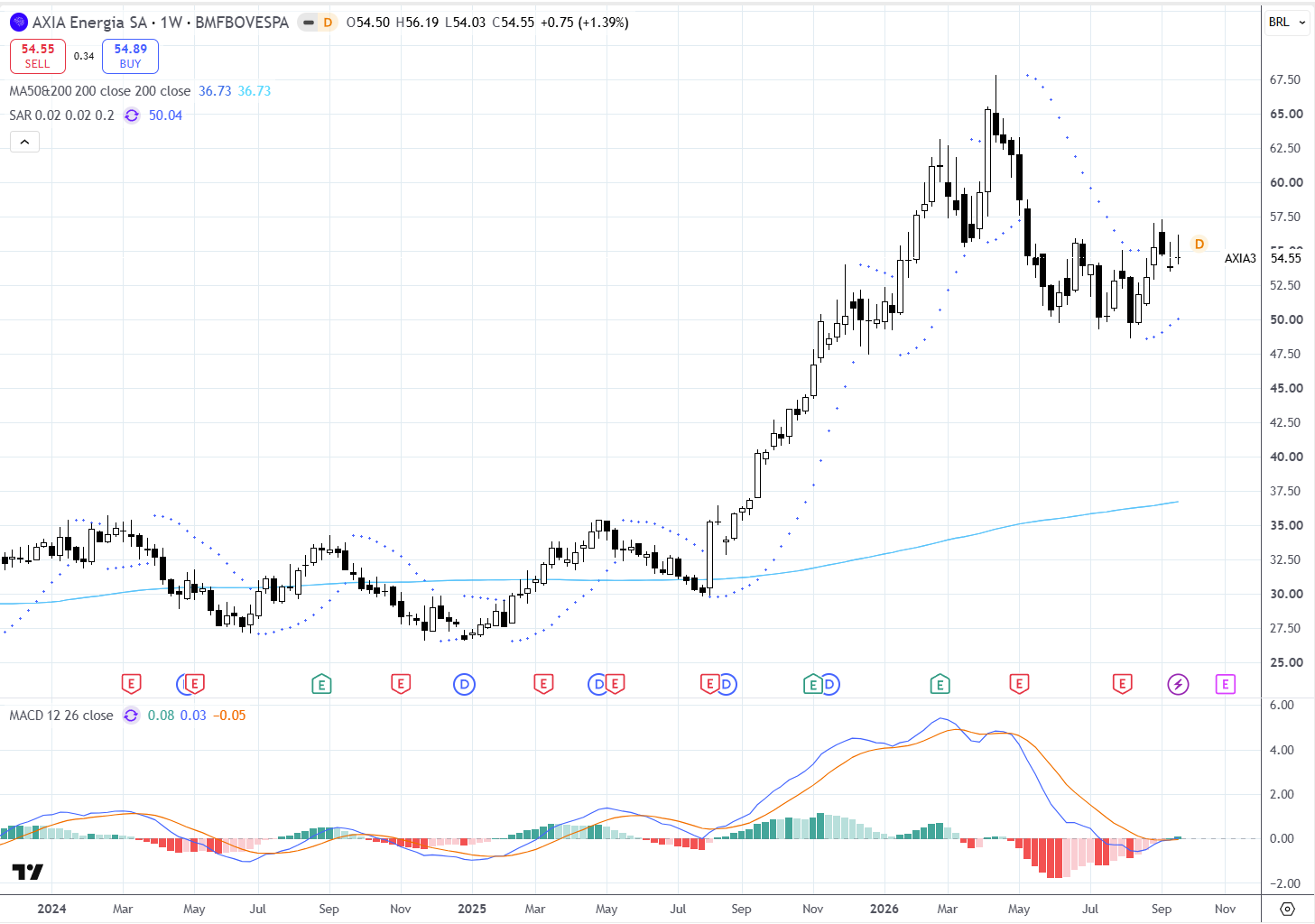This screenshot has width=1315, height=924.
Task: Open the red earnings marker below May 2026
Action: (1019, 684)
